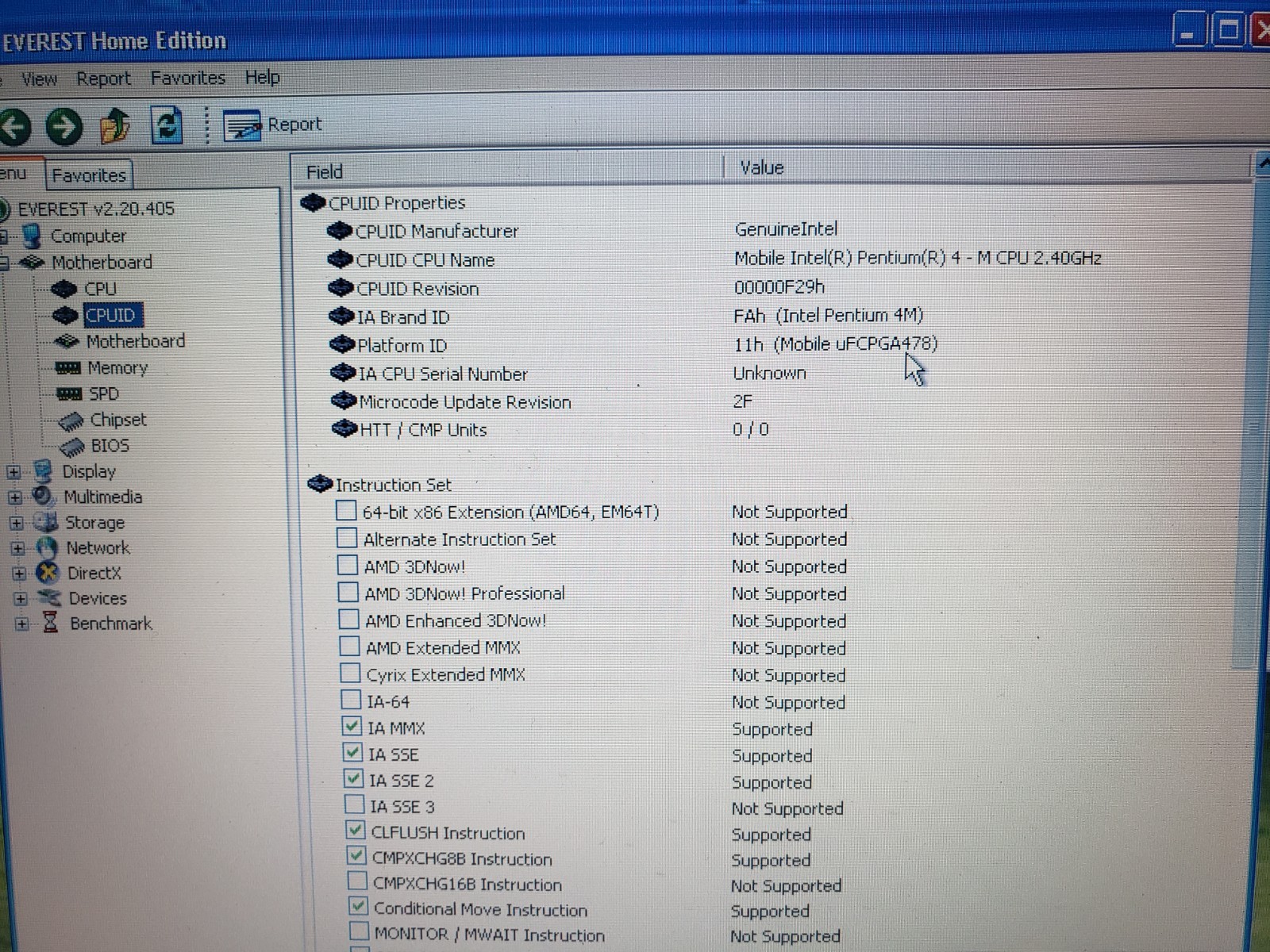Select the Devices icon
Image resolution: width=1270 pixels, height=952 pixels.
click(x=49, y=598)
